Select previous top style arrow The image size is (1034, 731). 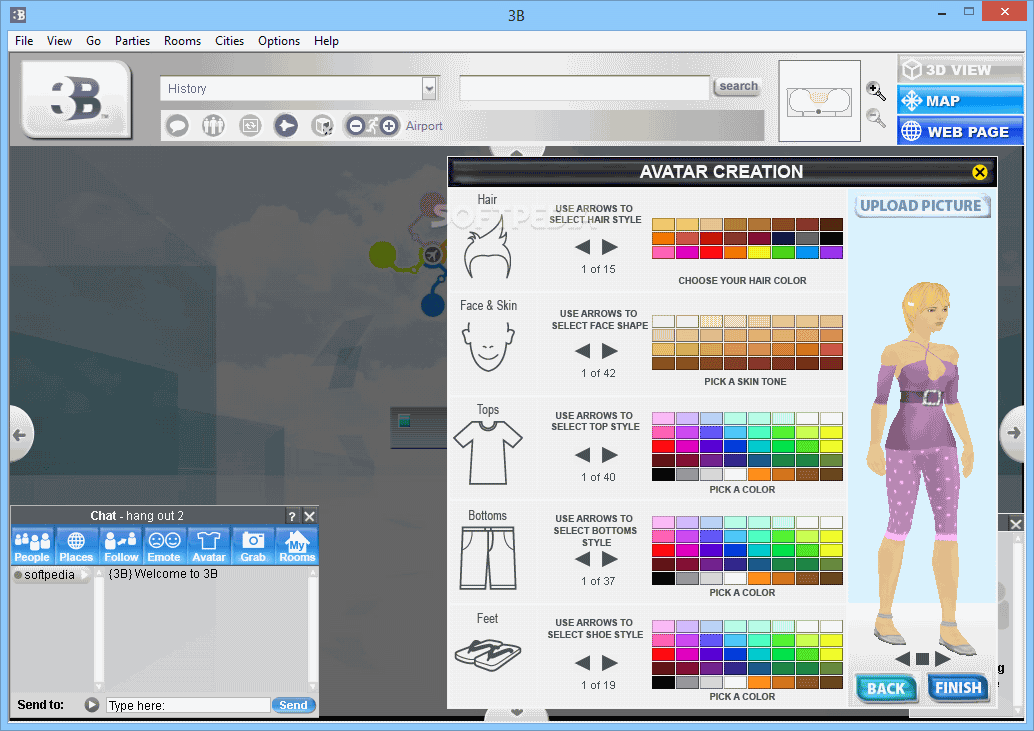[x=582, y=455]
